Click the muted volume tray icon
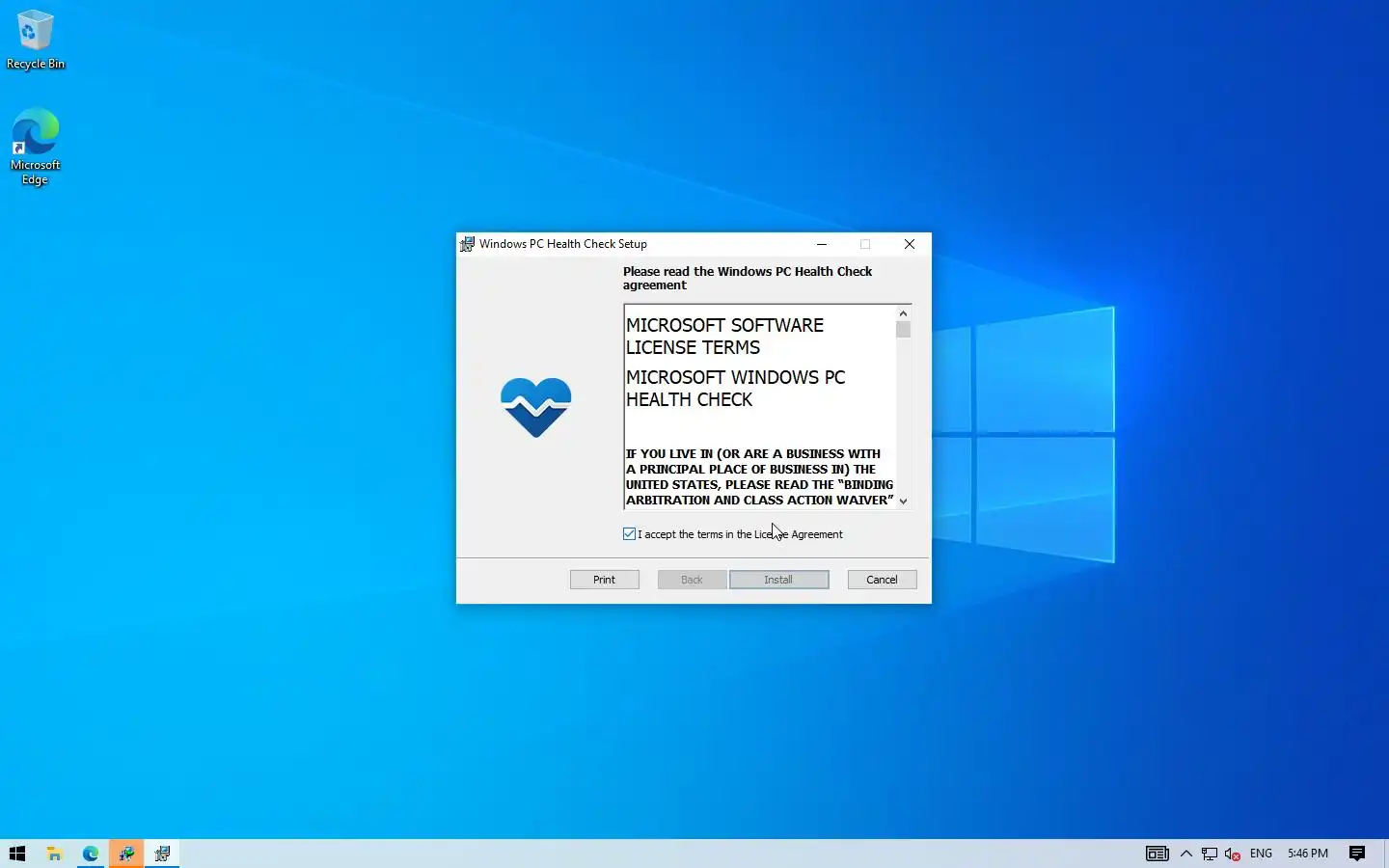 [x=1233, y=854]
